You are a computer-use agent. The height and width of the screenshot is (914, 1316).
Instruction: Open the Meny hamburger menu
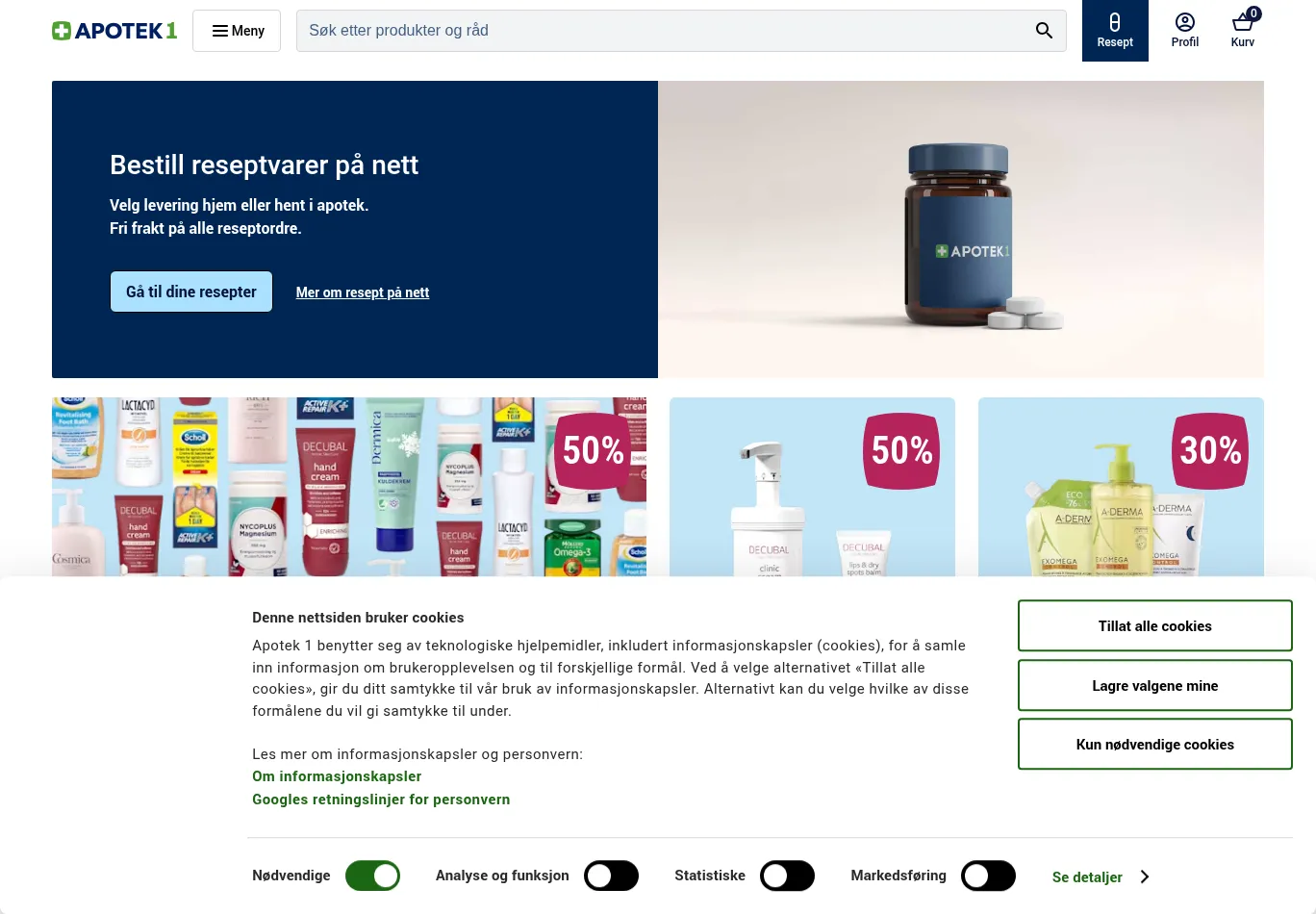[x=237, y=31]
